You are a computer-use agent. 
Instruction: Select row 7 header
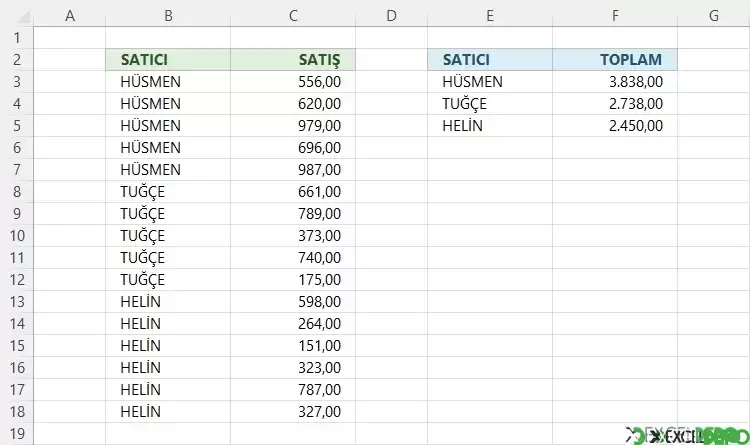point(17,170)
